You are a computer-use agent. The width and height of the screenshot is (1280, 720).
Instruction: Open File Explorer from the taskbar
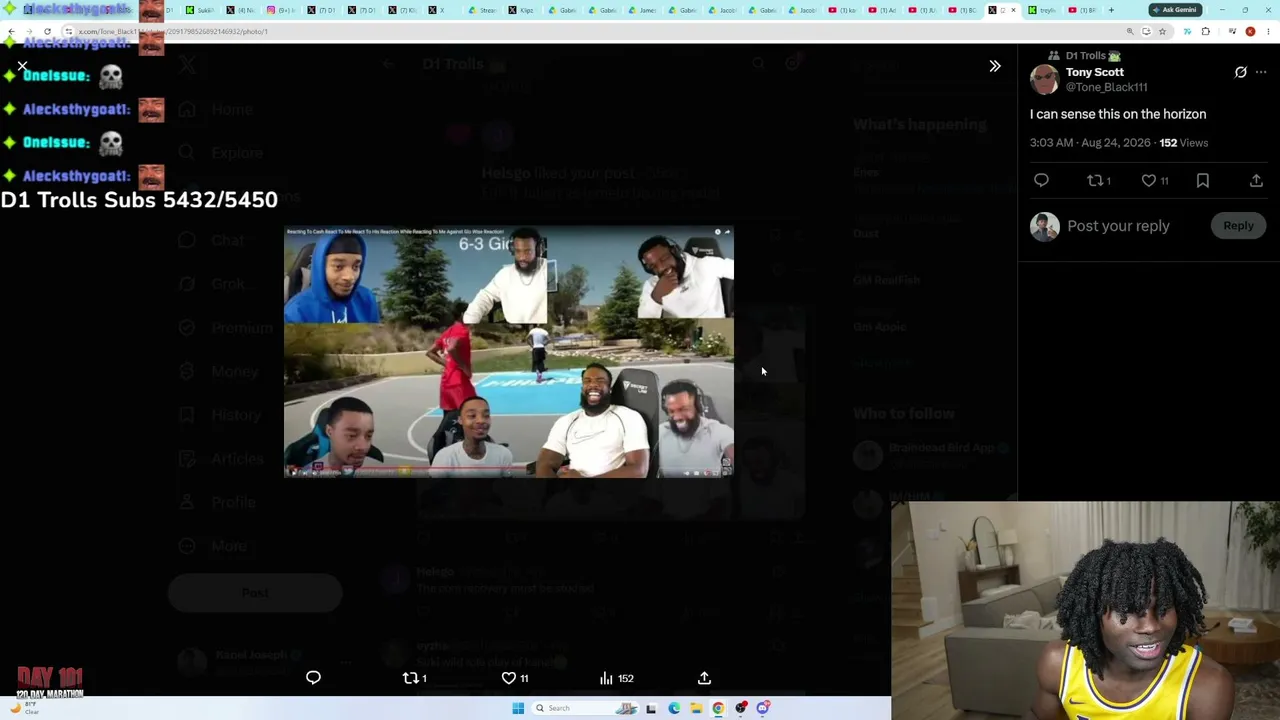pos(696,708)
